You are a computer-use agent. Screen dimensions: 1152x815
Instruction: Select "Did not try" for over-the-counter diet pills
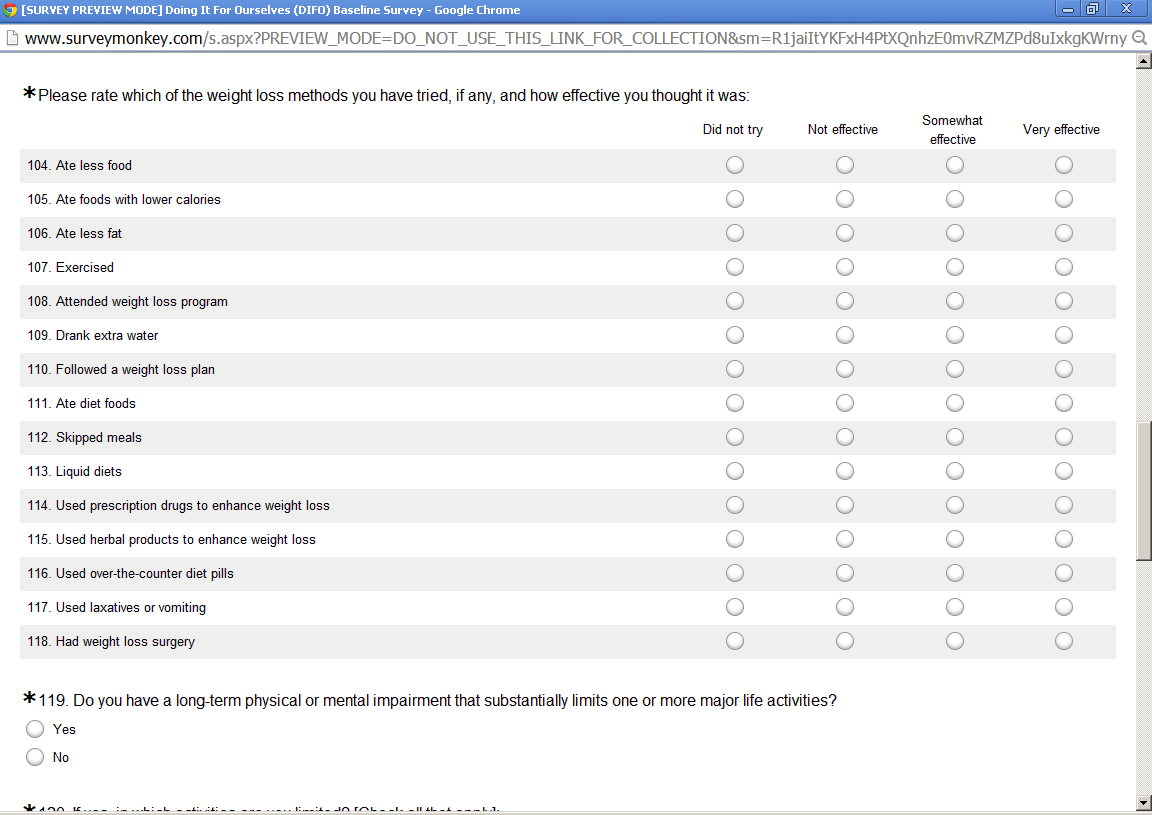point(735,573)
